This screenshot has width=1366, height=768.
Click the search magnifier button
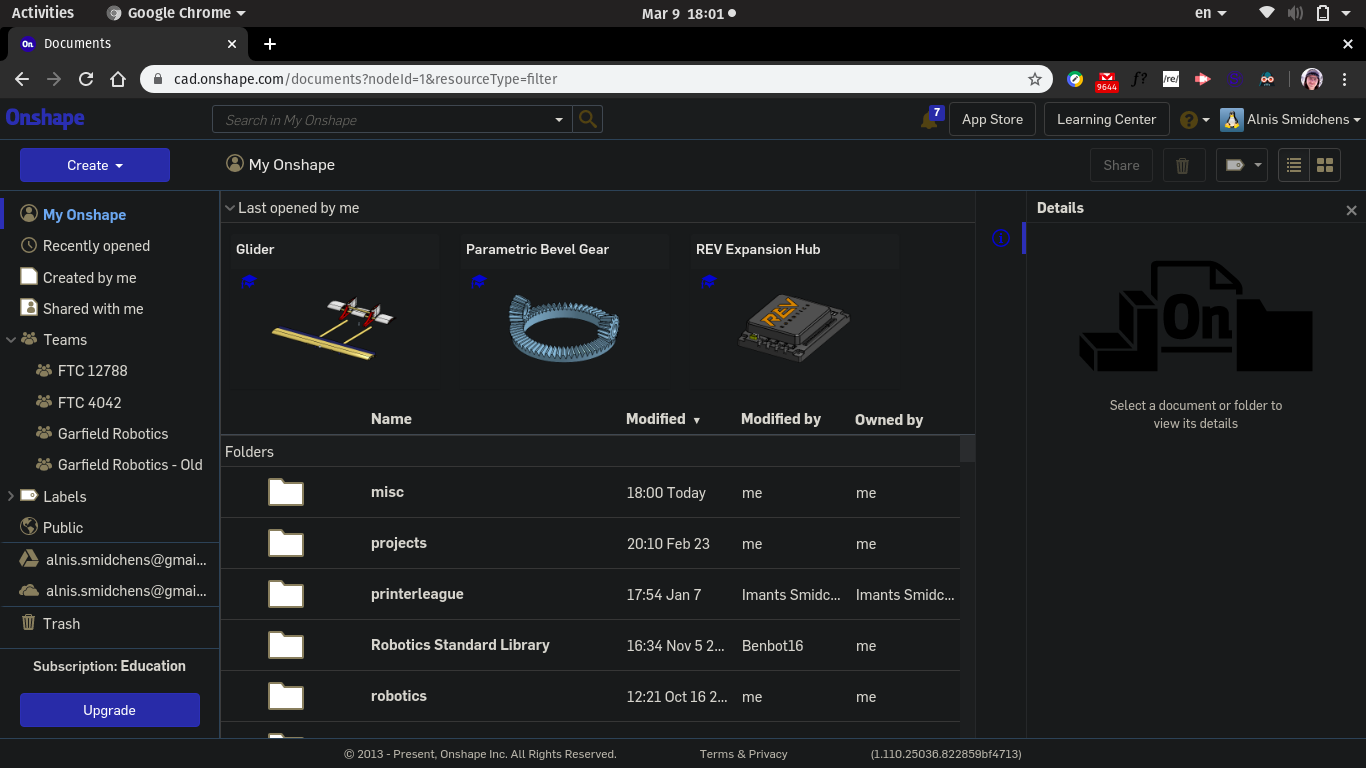click(588, 119)
